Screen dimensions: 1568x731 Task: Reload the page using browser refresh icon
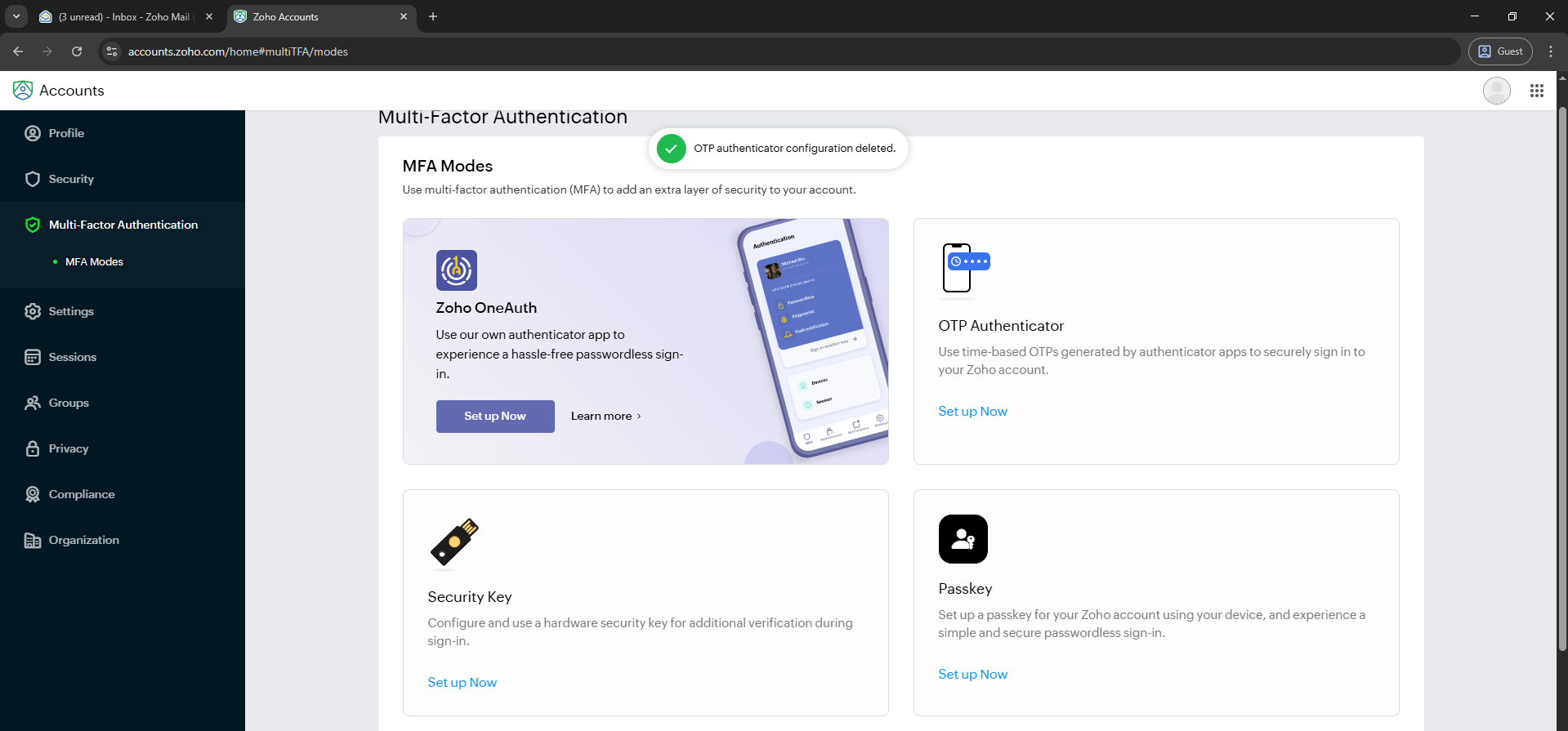pos(77,51)
